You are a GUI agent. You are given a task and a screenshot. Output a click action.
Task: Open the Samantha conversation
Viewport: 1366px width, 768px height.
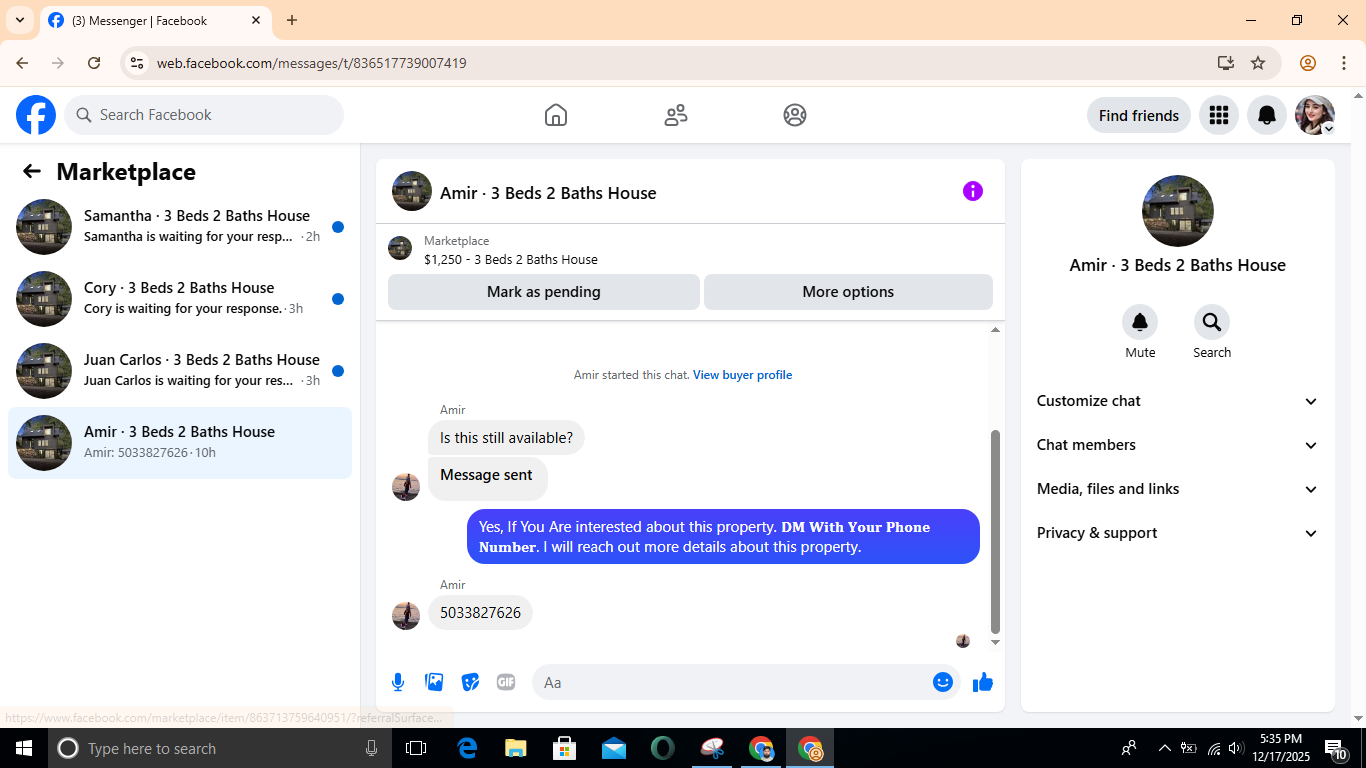(180, 227)
